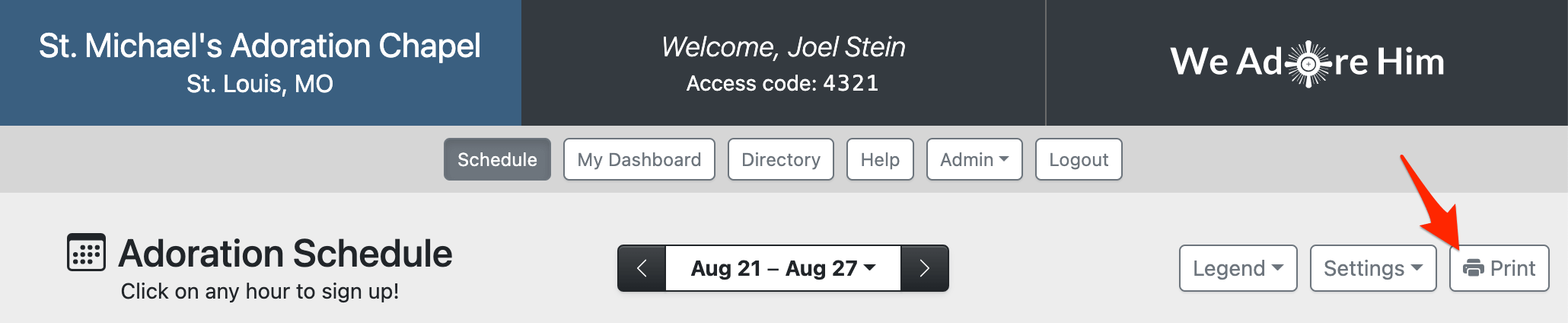Viewport: 1568px width, 323px height.
Task: Click the Welcome, Joel Stein text
Action: coord(783,47)
